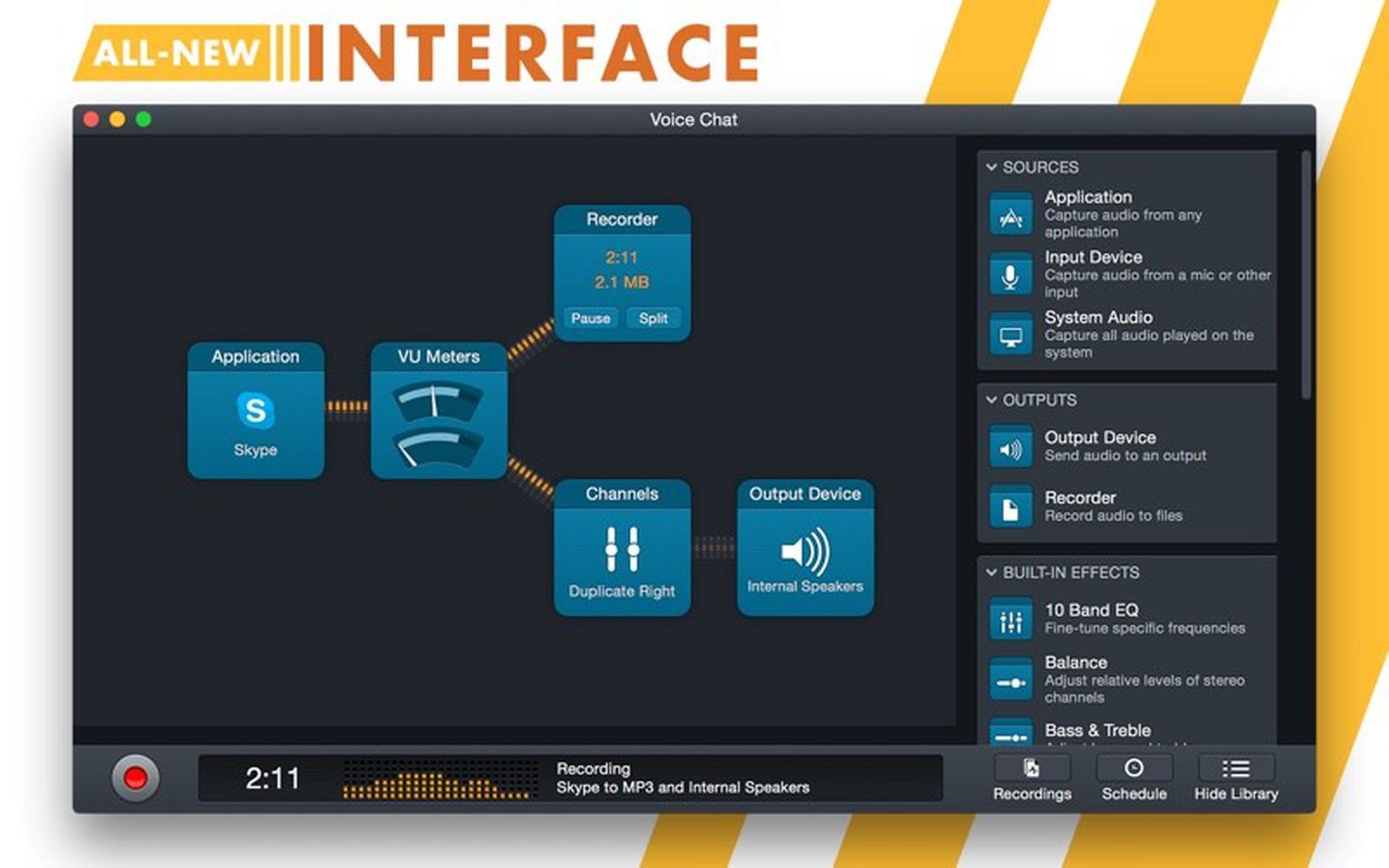This screenshot has height=868, width=1389.
Task: Click the Split button in Recorder
Action: (x=653, y=319)
